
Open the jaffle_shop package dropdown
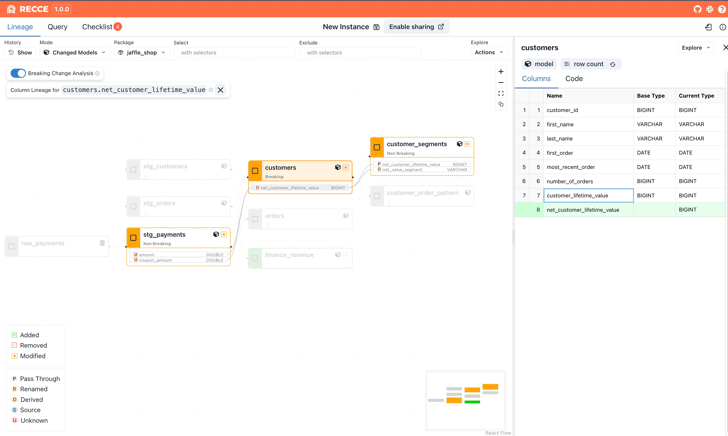[142, 52]
